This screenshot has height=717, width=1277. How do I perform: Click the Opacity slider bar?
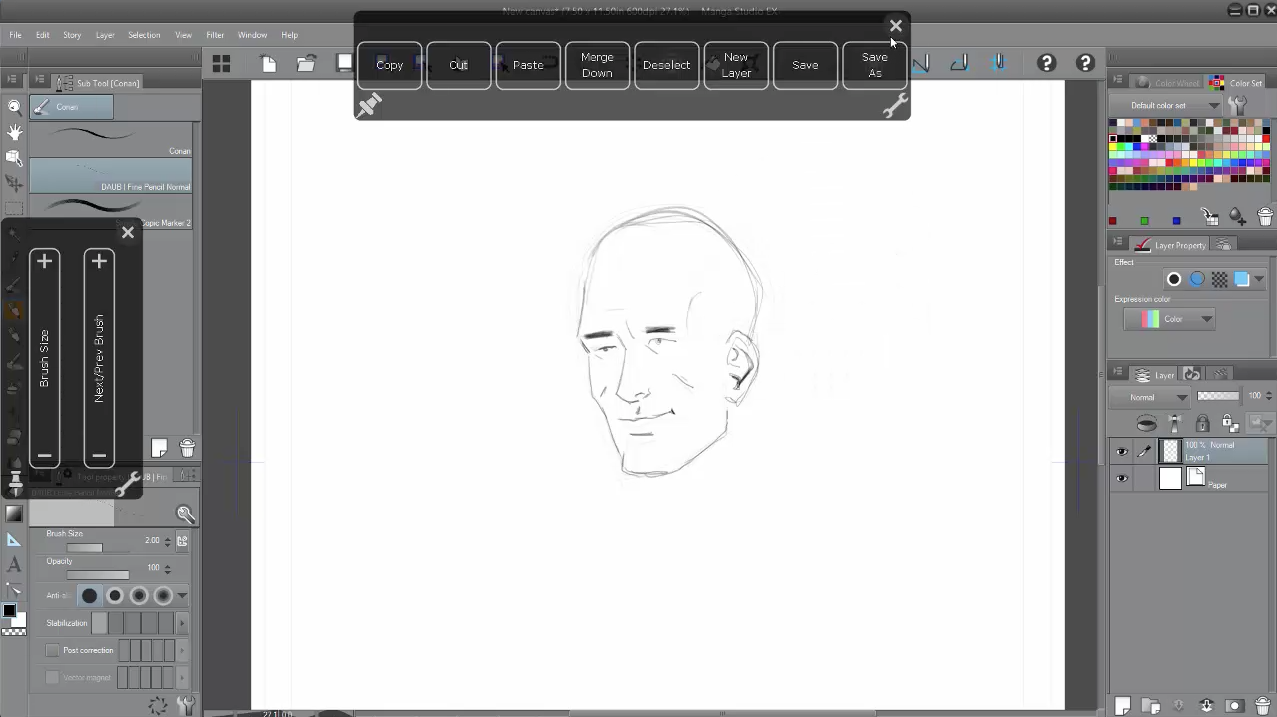98,575
